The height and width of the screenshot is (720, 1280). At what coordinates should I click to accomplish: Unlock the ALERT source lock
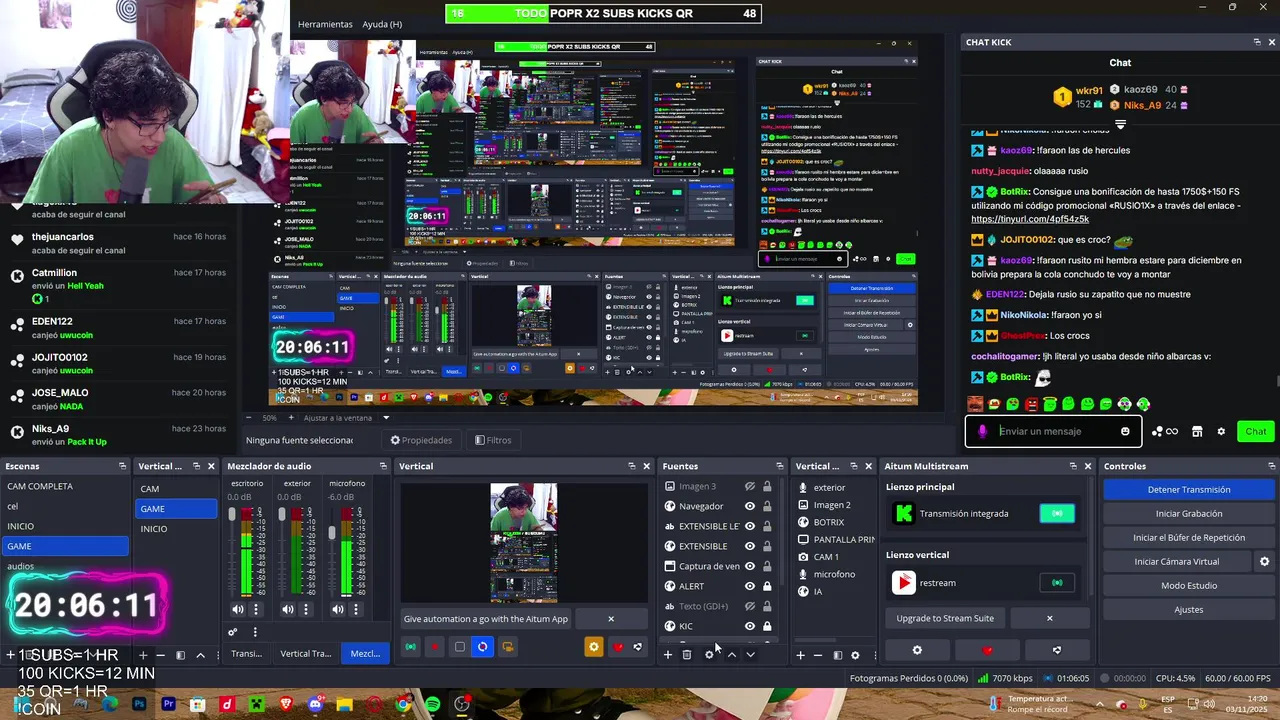point(767,586)
